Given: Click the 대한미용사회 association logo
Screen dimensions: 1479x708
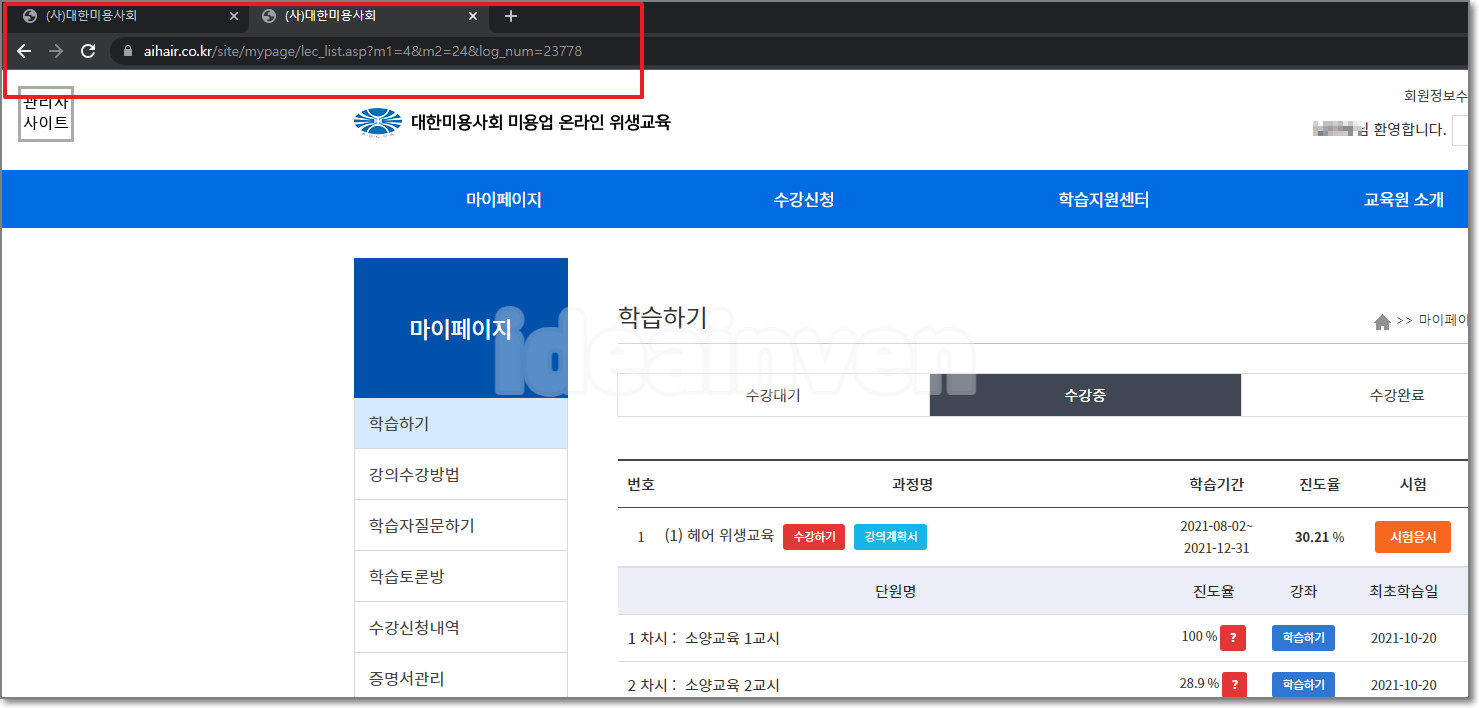Looking at the screenshot, I should coord(380,122).
